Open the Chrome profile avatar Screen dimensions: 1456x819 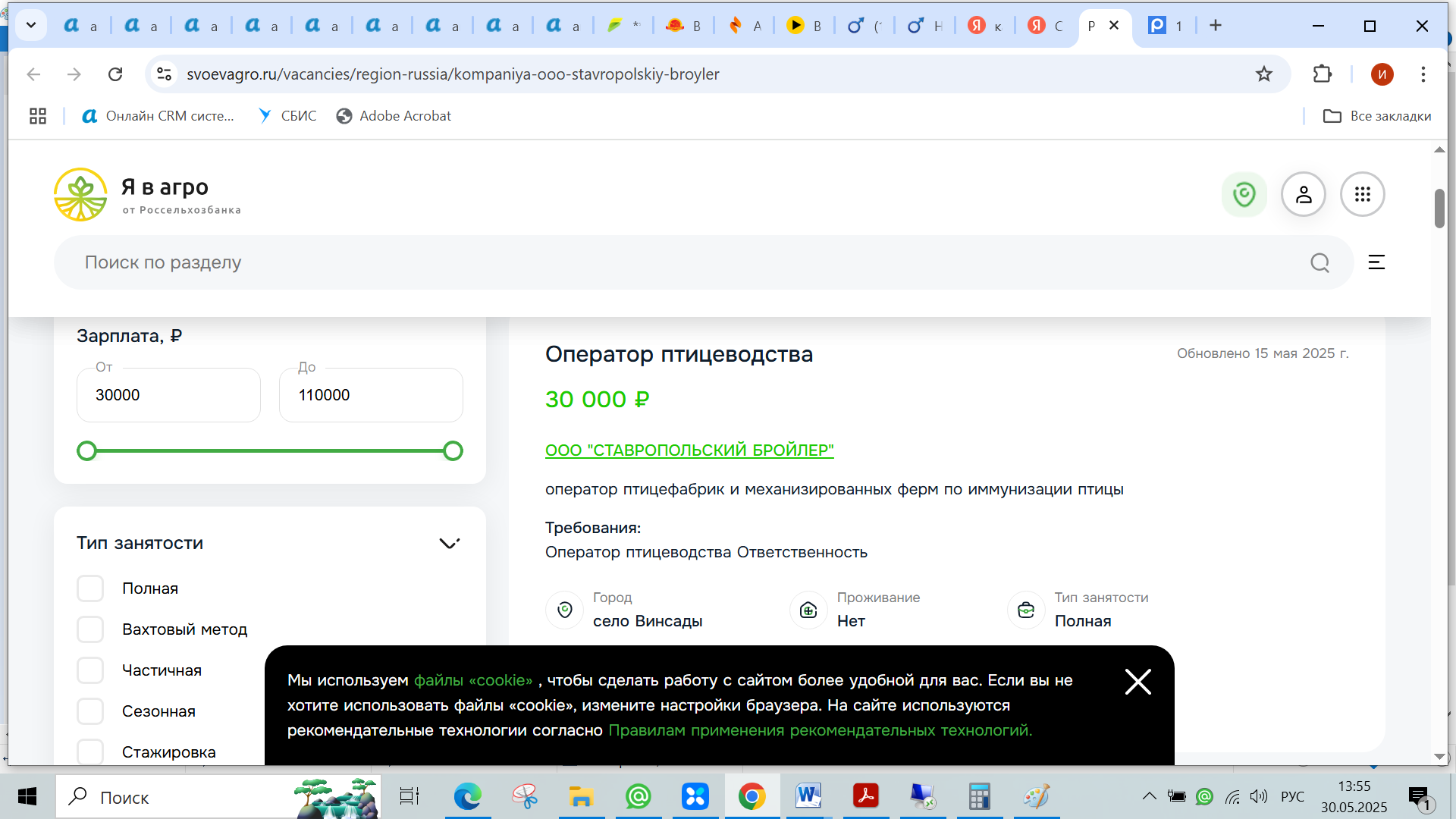coord(1382,74)
